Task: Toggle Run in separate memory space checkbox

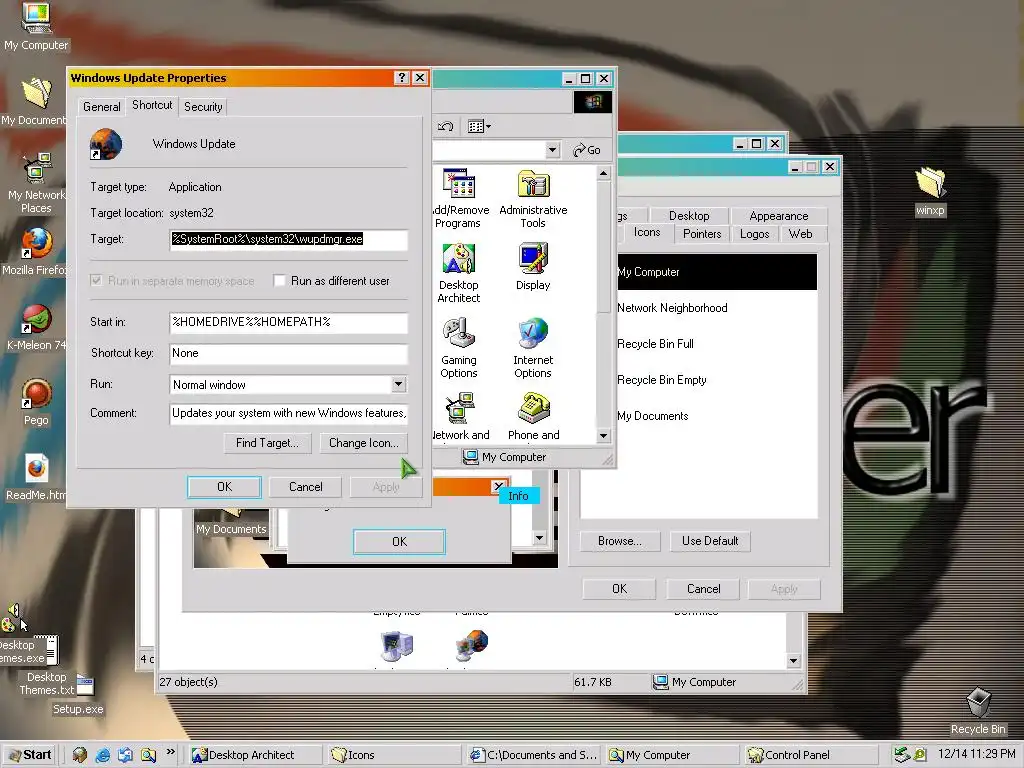Action: 96,281
